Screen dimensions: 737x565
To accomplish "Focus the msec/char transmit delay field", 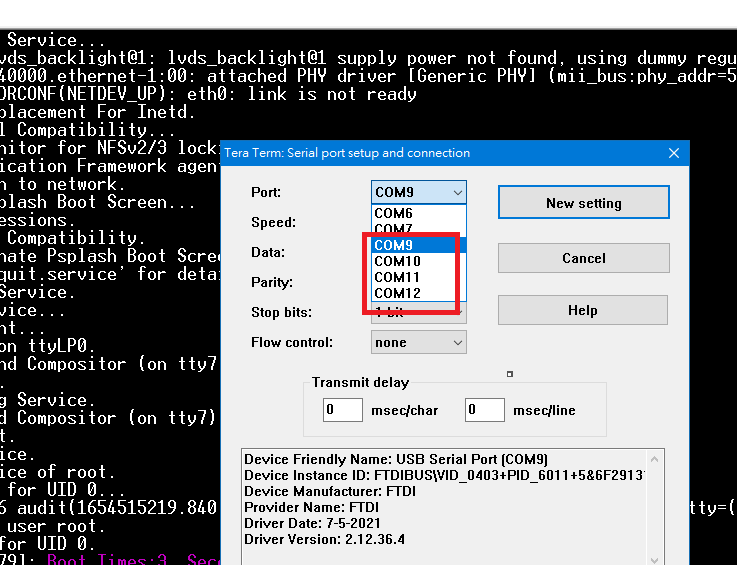I will coord(342,410).
